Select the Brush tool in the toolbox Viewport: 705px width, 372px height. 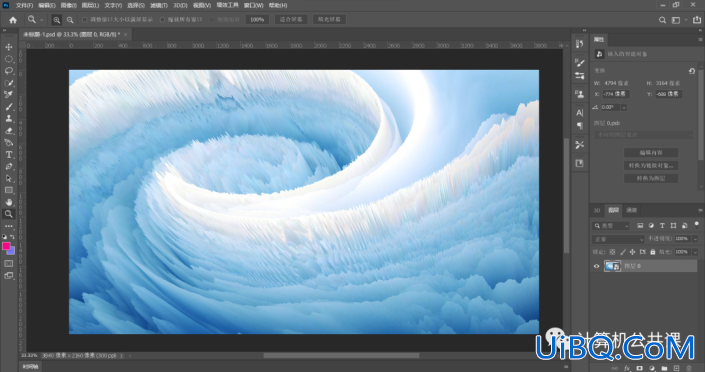(x=9, y=107)
